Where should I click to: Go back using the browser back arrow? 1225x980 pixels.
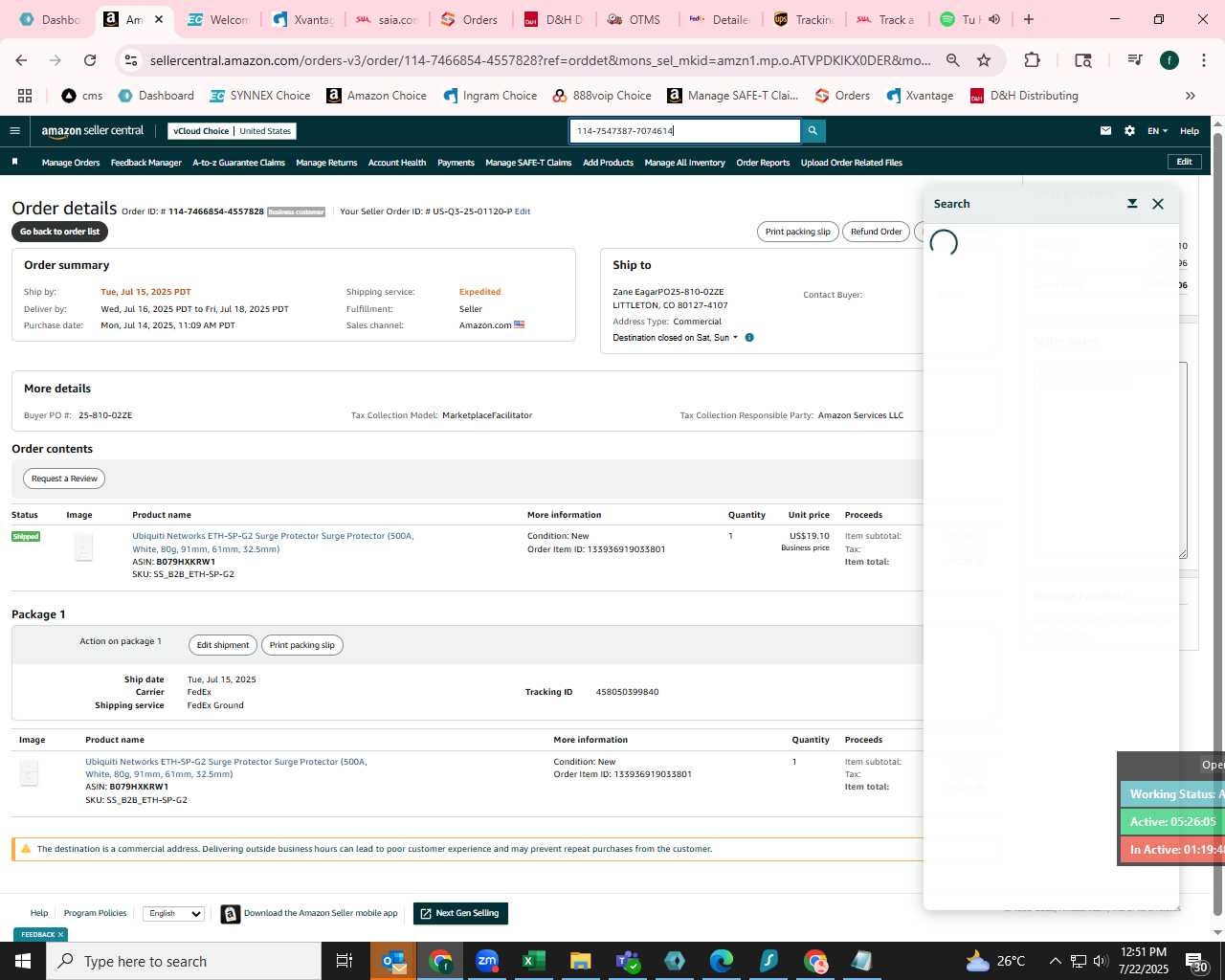tap(21, 60)
